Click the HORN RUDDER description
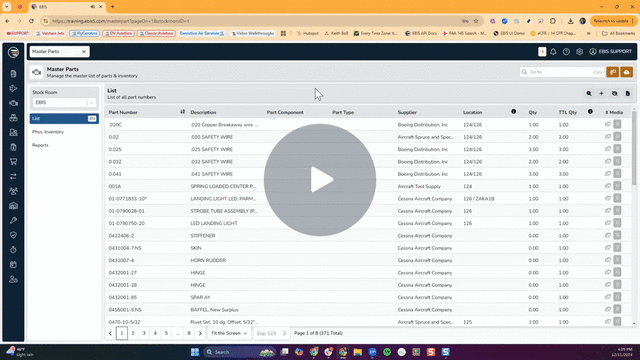 coord(208,260)
